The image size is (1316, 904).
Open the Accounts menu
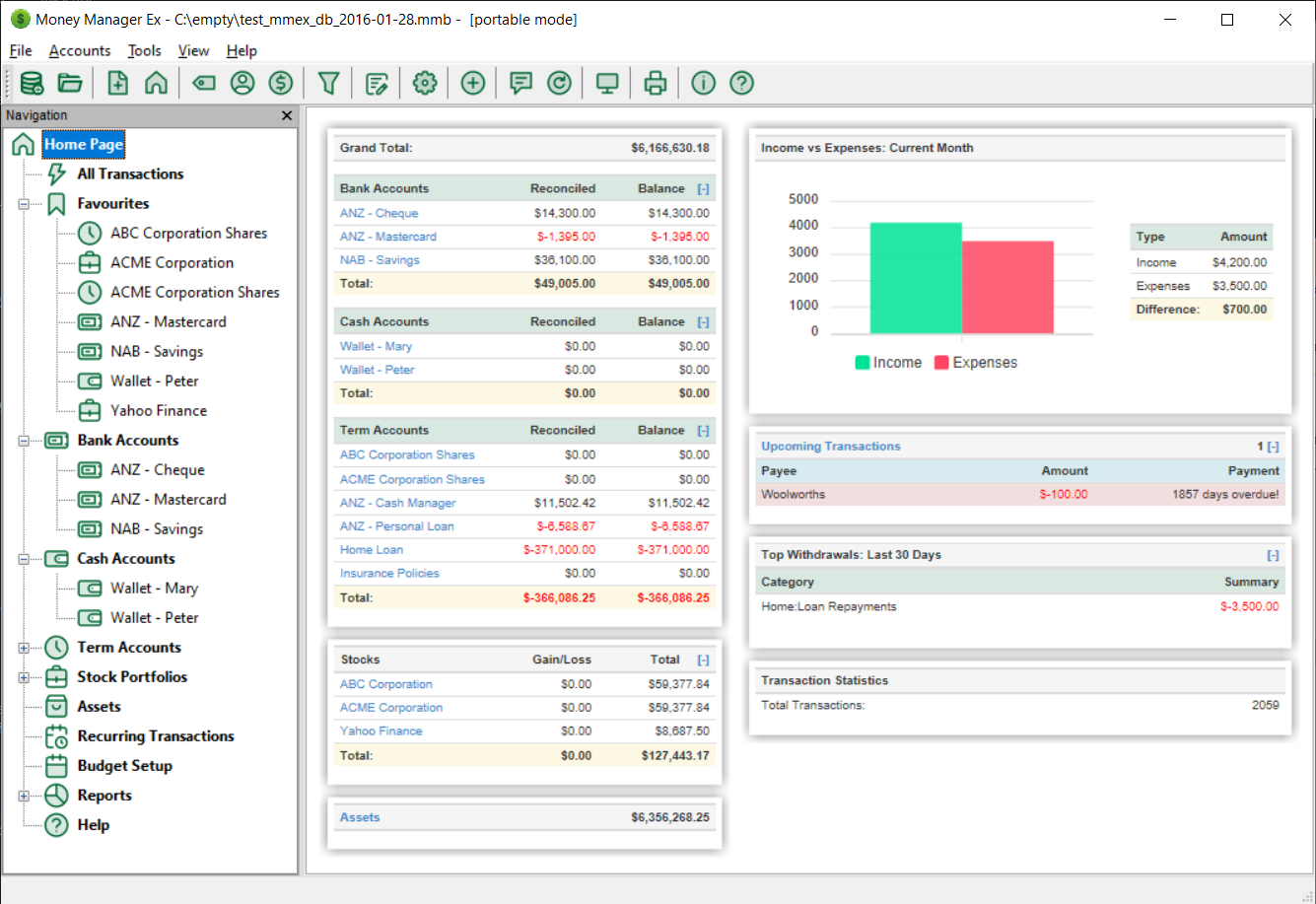tap(79, 50)
